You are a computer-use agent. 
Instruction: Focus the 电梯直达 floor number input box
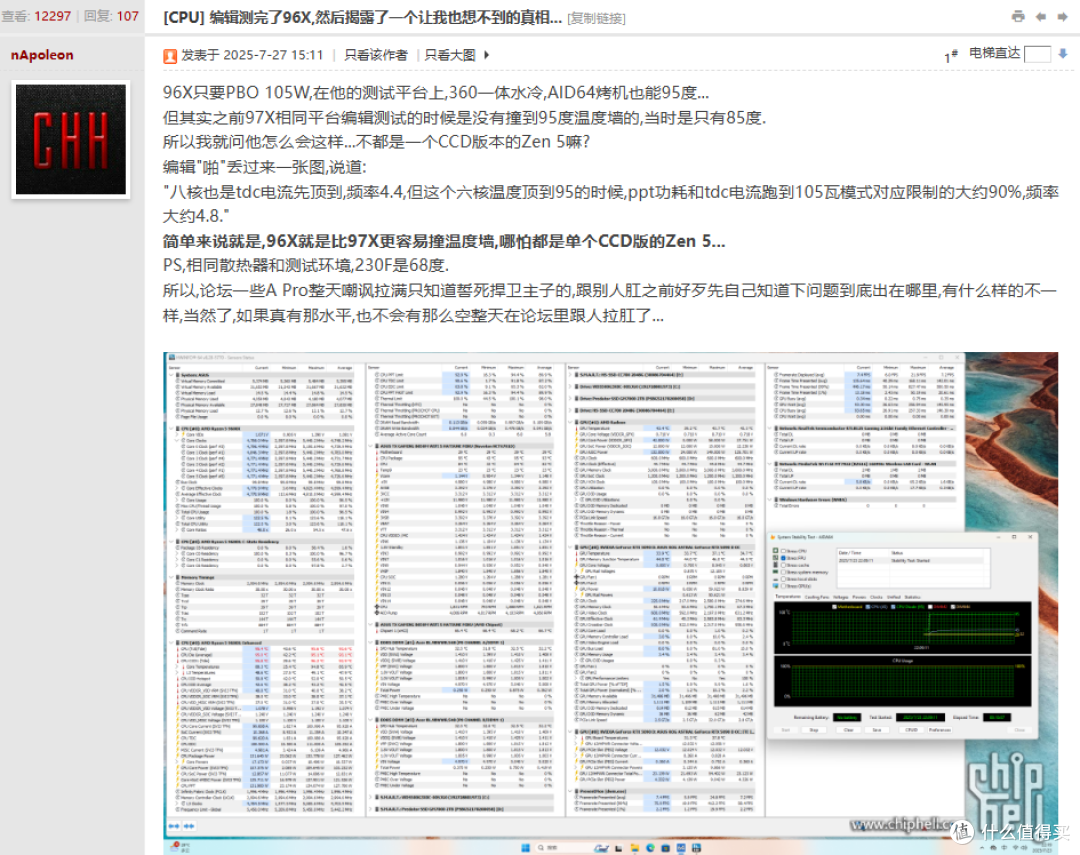click(x=1037, y=54)
